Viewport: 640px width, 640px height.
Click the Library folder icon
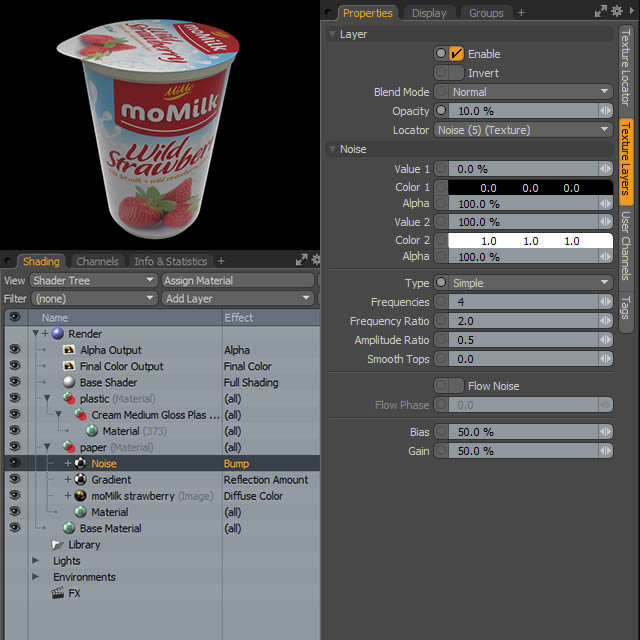coord(58,544)
